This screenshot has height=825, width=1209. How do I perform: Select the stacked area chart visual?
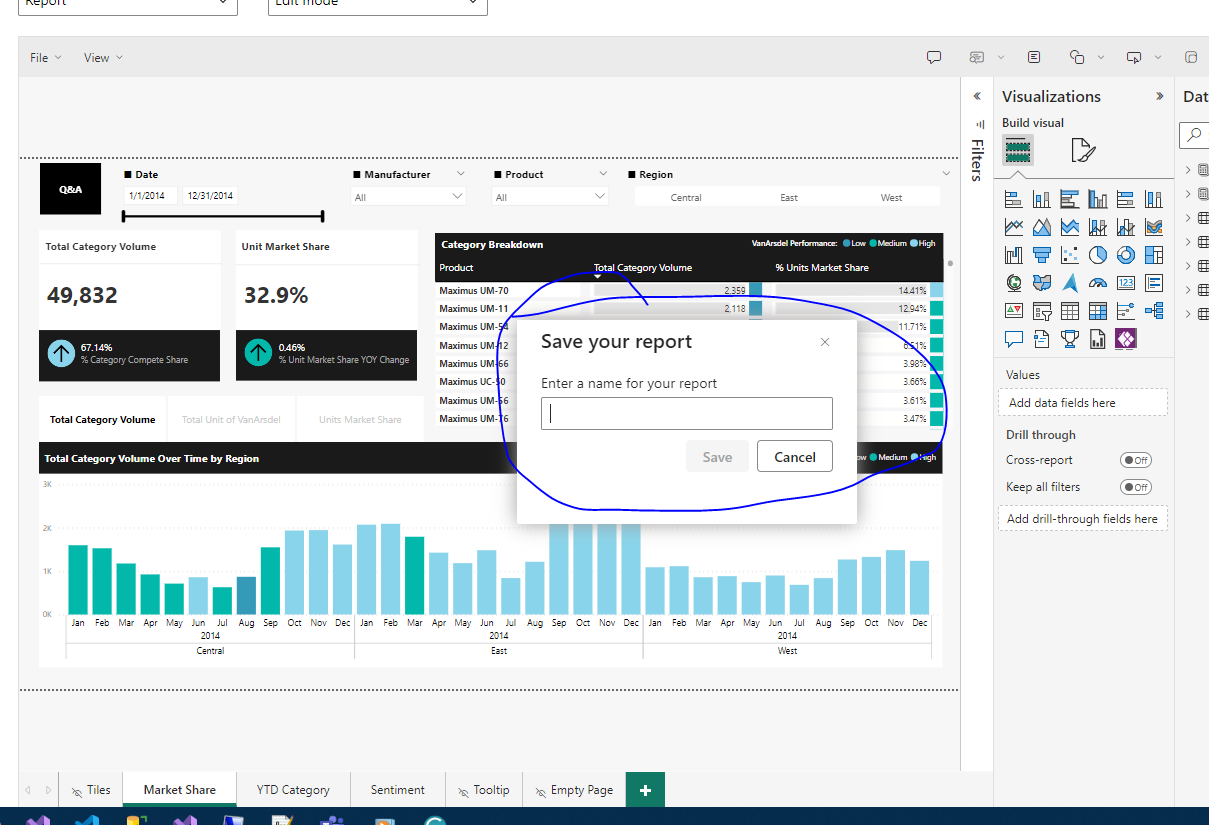tap(1069, 227)
